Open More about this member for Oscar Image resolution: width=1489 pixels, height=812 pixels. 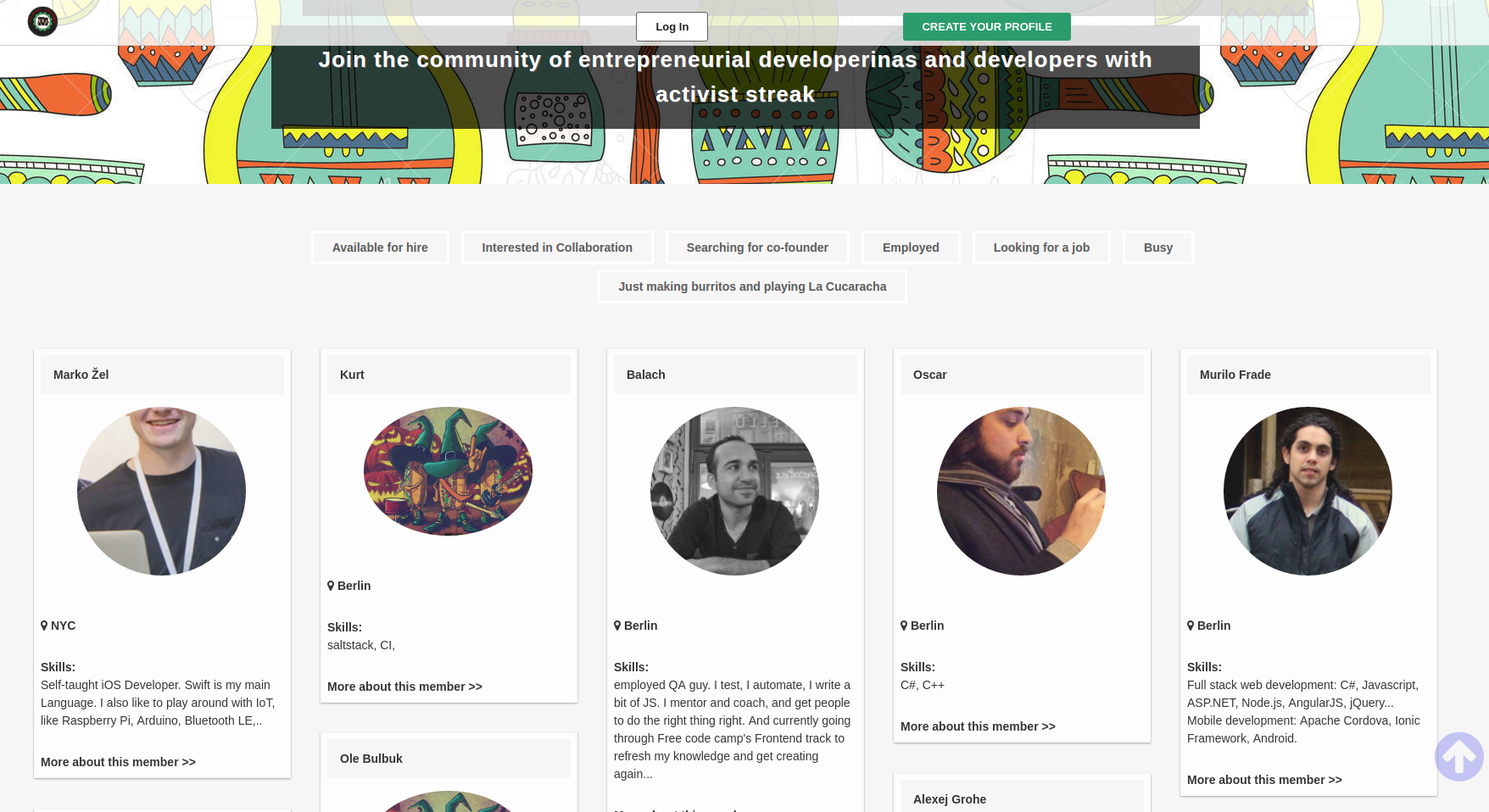[x=978, y=726]
